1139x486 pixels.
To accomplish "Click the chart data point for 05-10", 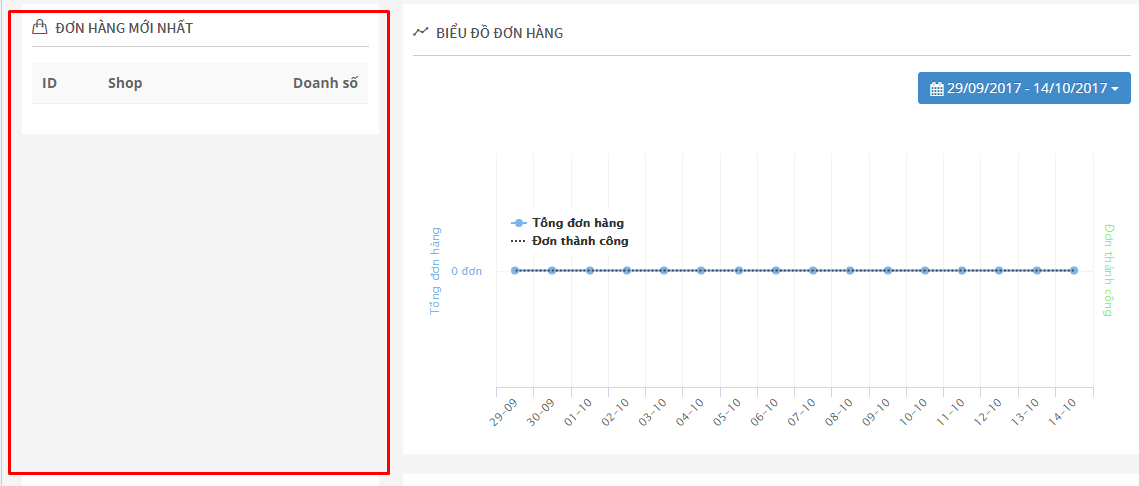I will click(x=738, y=270).
